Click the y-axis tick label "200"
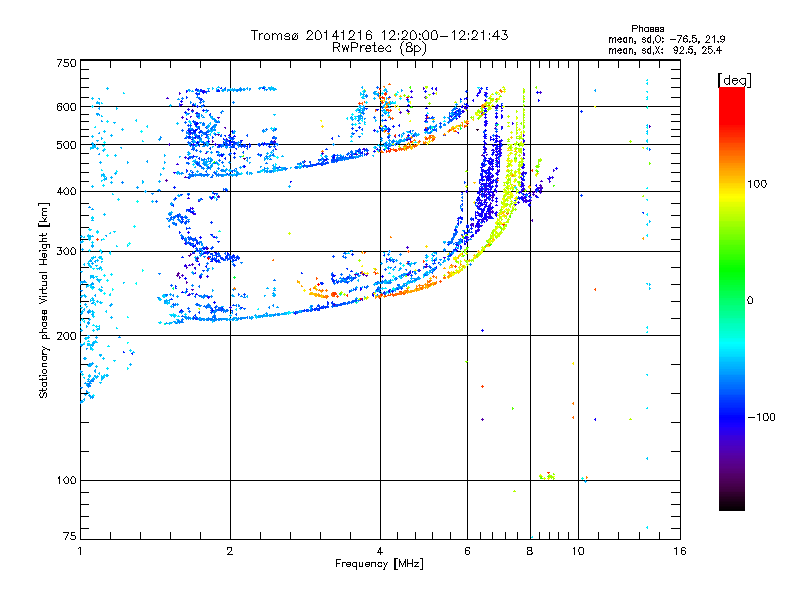The height and width of the screenshot is (600, 800). click(66, 336)
